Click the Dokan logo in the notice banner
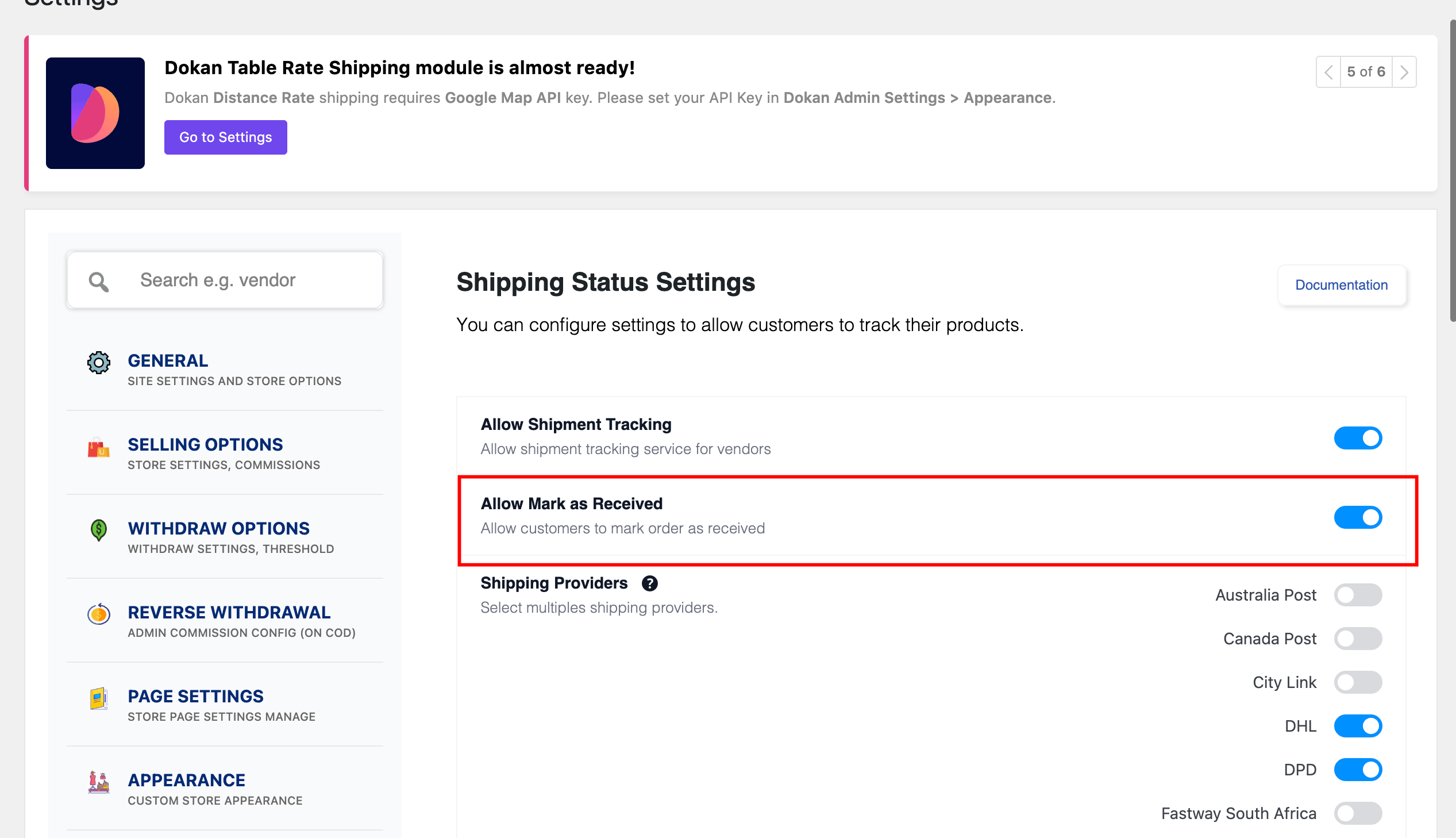Image resolution: width=1456 pixels, height=838 pixels. pyautogui.click(x=95, y=113)
